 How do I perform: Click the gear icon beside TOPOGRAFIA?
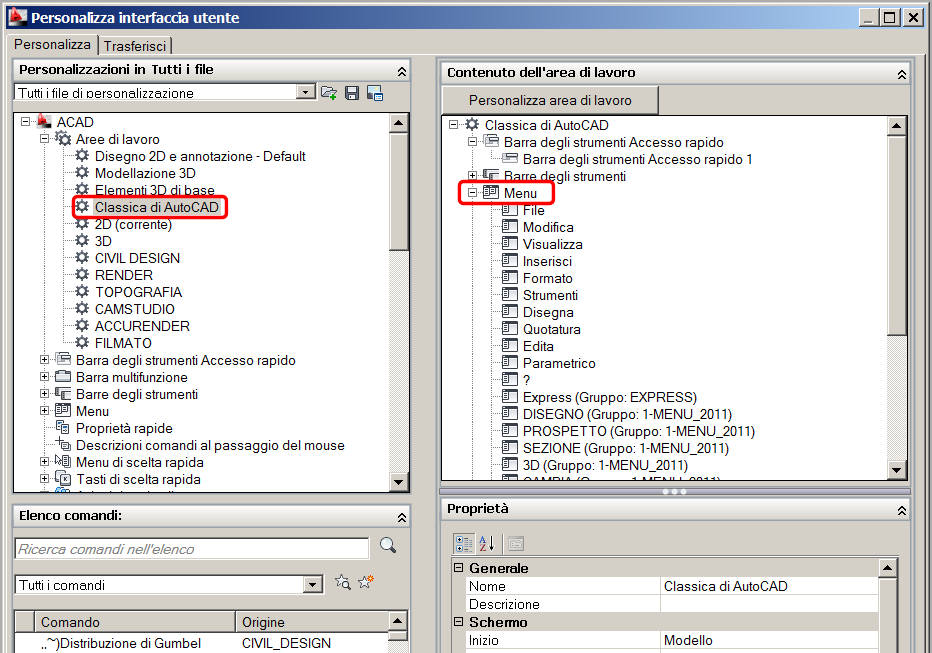[x=82, y=292]
